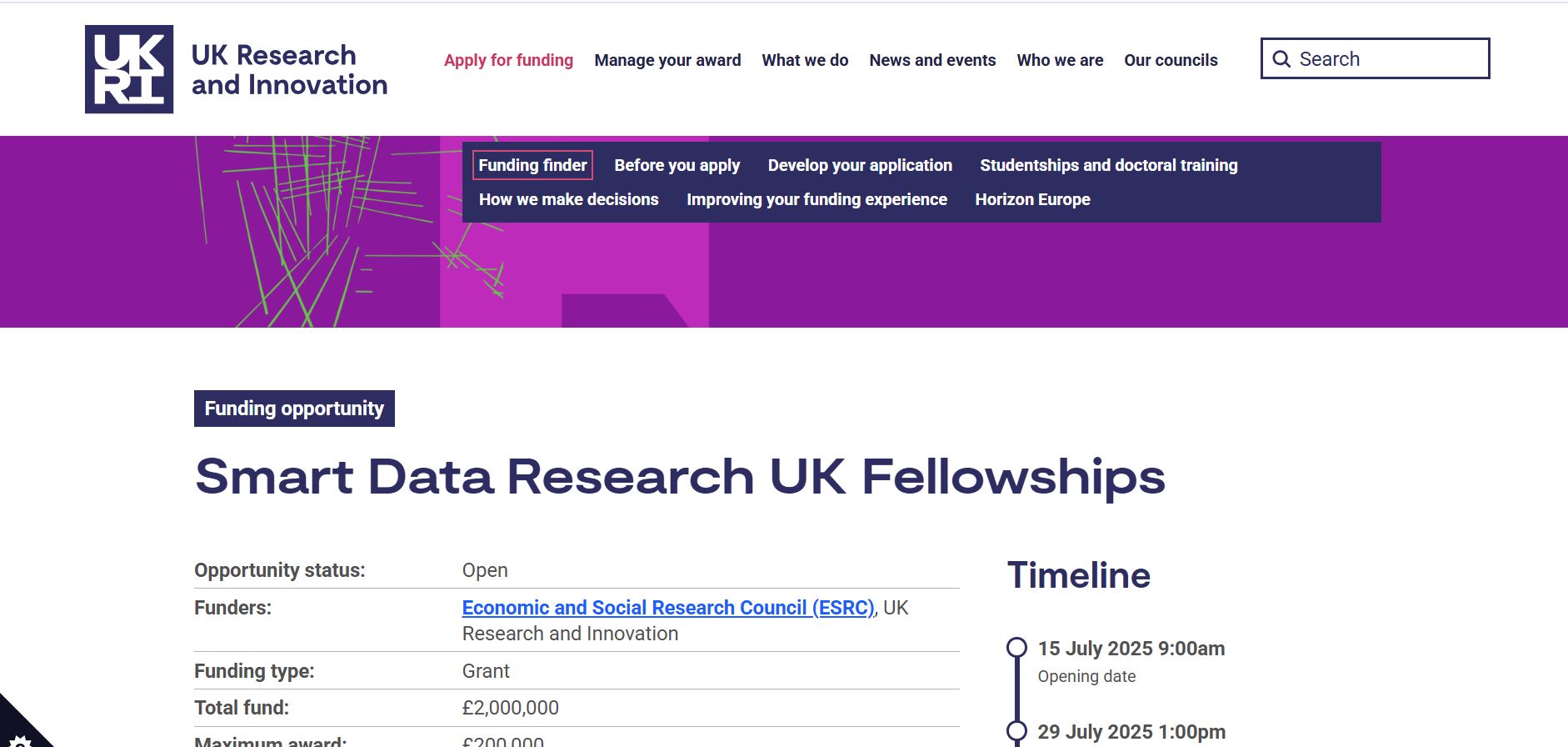
Task: Click the UKRI logo icon
Action: (129, 69)
